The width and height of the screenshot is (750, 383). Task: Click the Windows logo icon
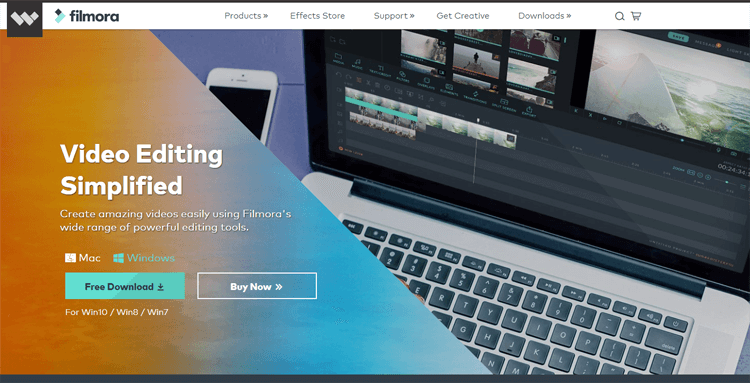118,258
